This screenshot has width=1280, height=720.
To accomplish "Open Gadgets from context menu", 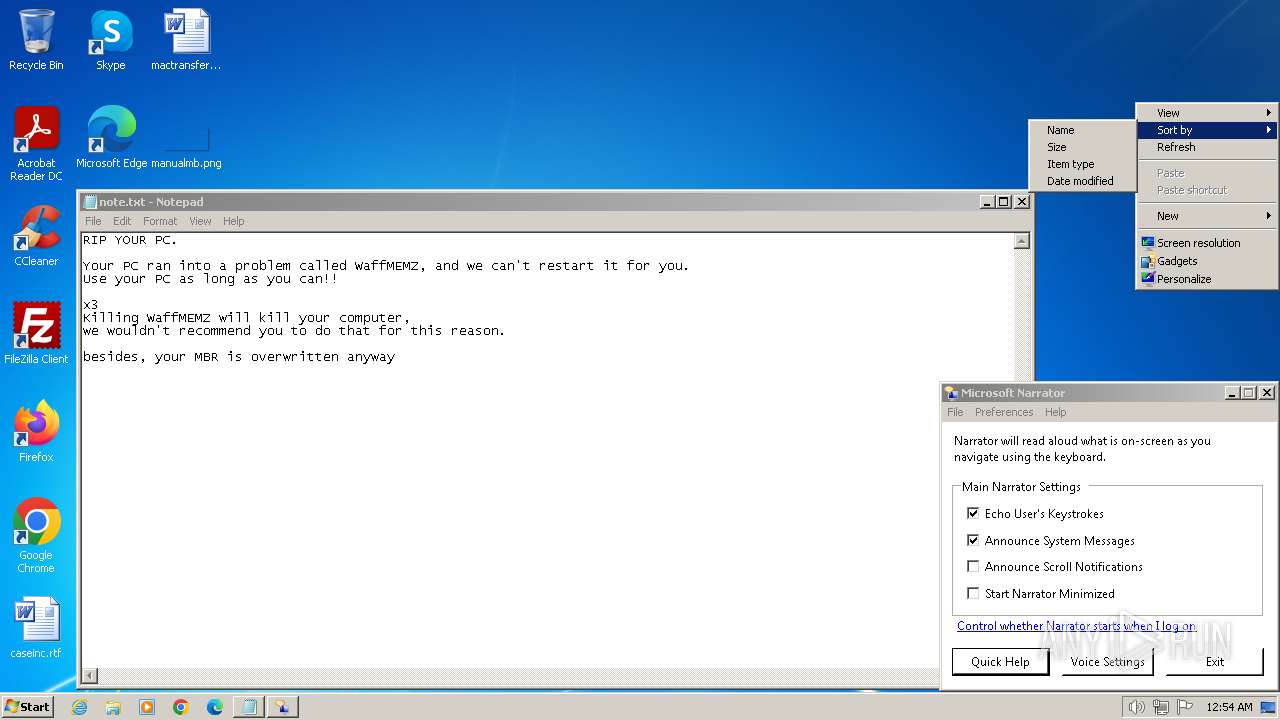I will (1207, 261).
